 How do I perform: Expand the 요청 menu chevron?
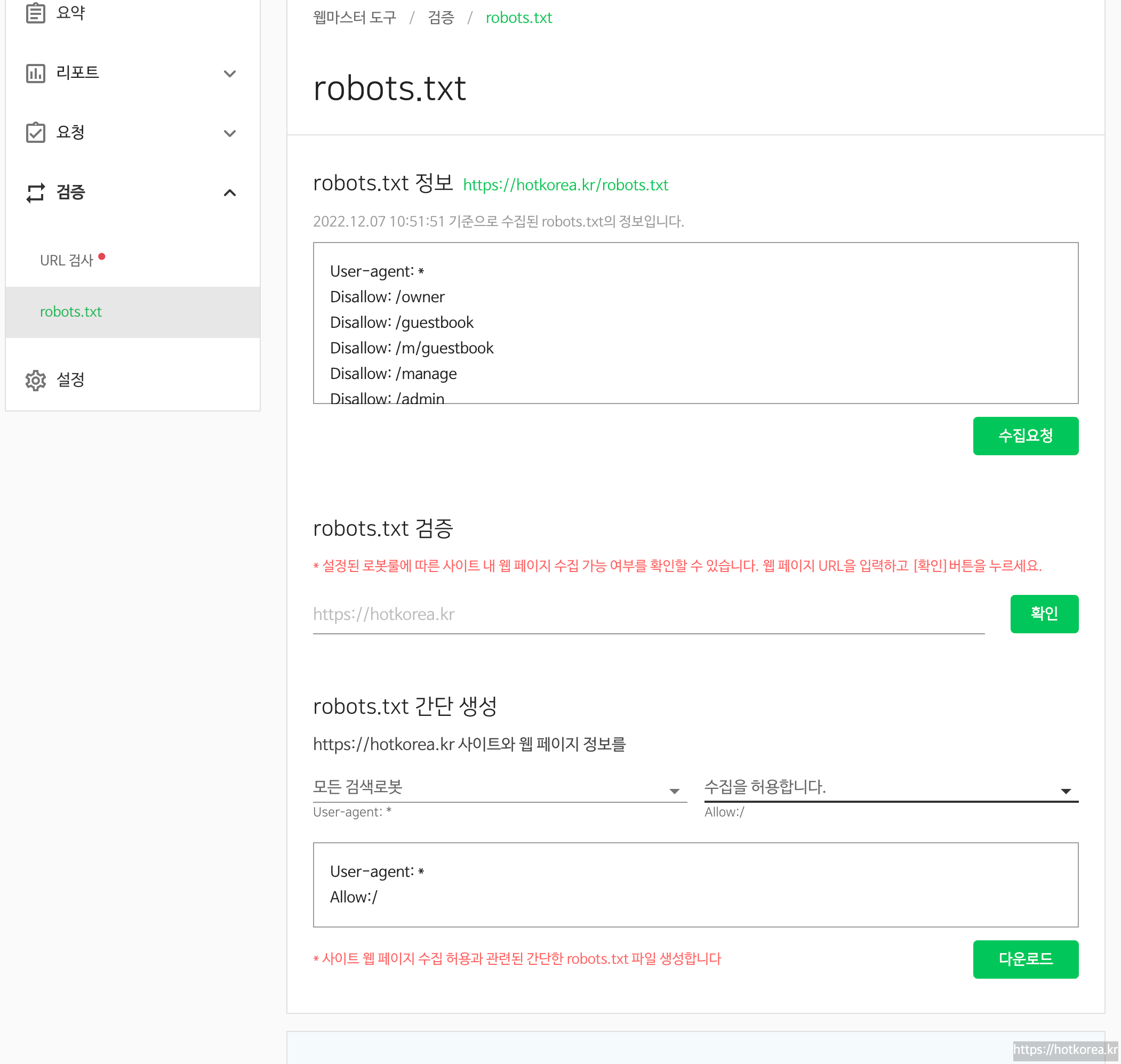click(230, 133)
